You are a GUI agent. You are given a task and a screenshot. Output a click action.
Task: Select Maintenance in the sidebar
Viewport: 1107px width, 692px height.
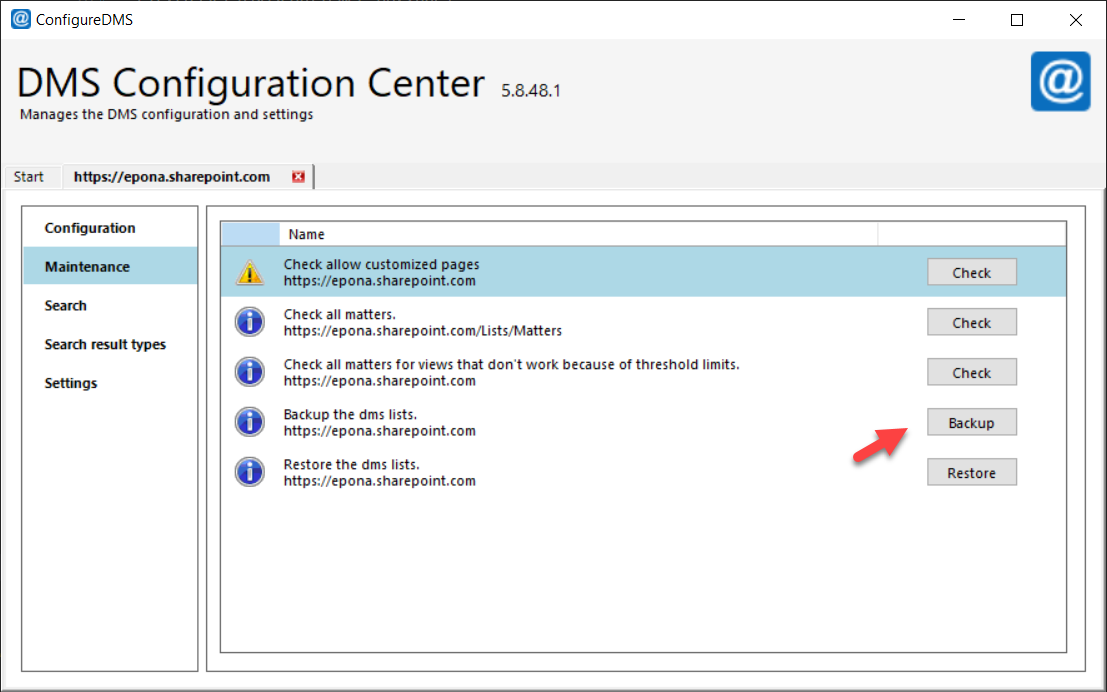pyautogui.click(x=111, y=266)
